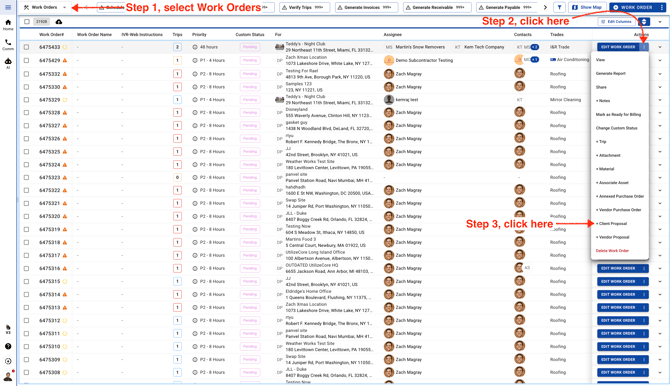Click the assignee avatar for 6475329 kemraj test
This screenshot has width=670, height=386.
(x=389, y=100)
